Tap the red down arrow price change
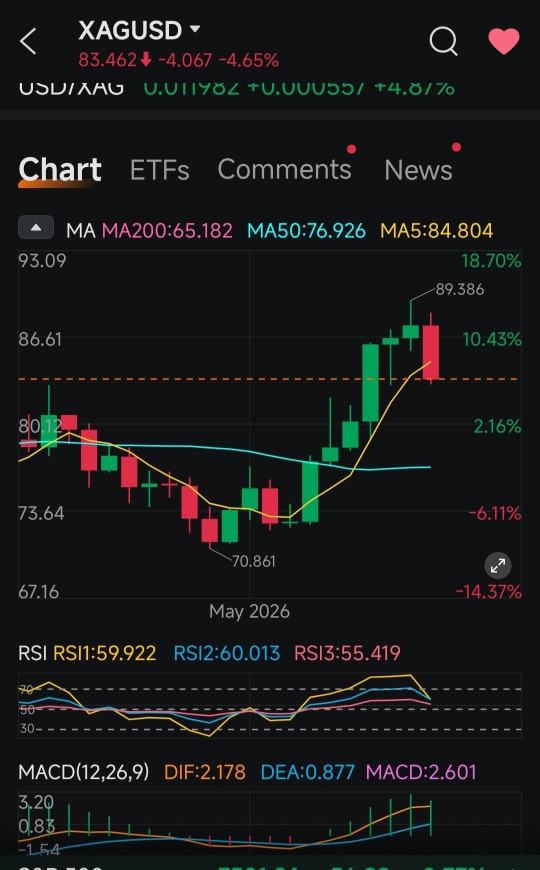540x870 pixels. point(145,59)
